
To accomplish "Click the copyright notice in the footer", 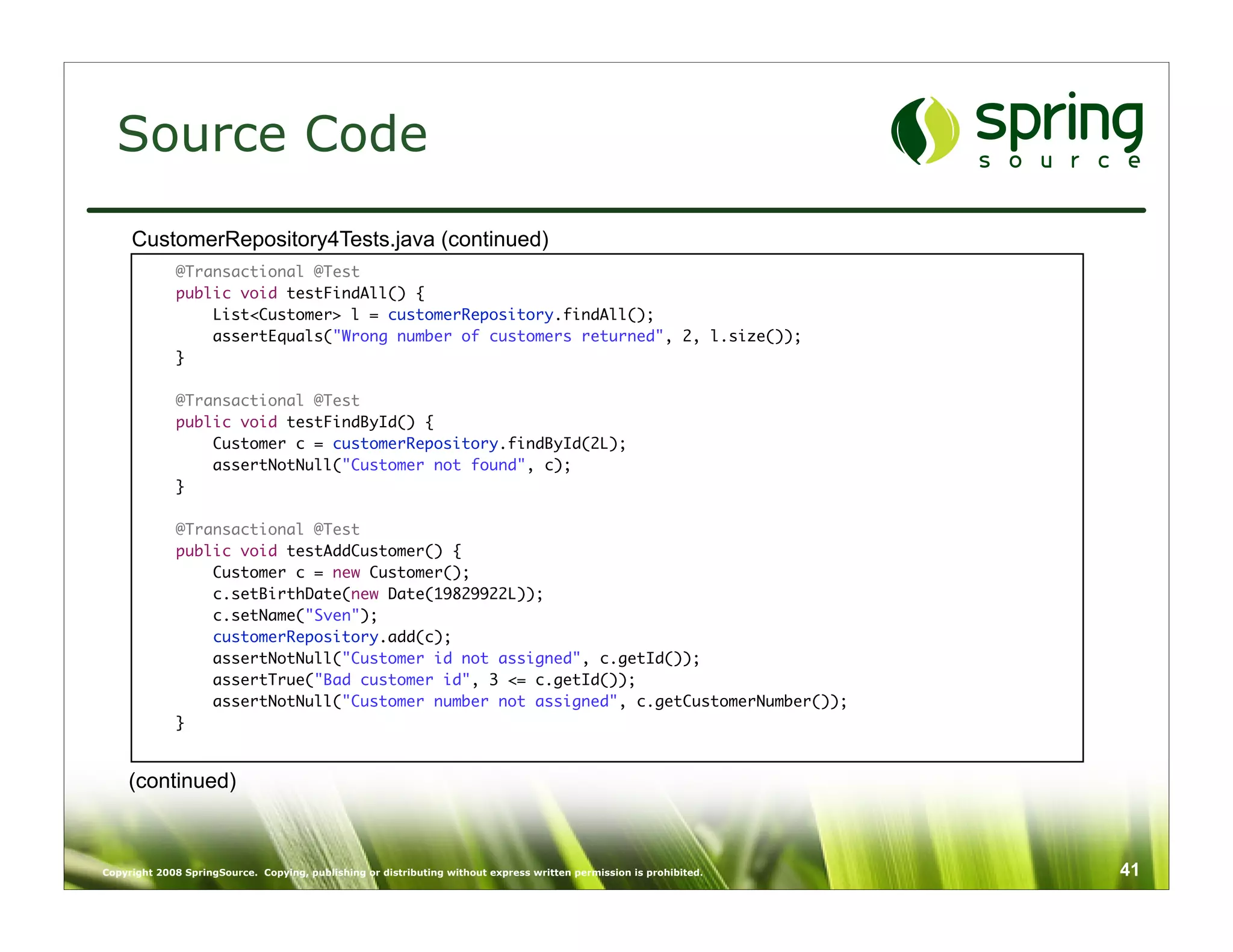I will tap(402, 873).
